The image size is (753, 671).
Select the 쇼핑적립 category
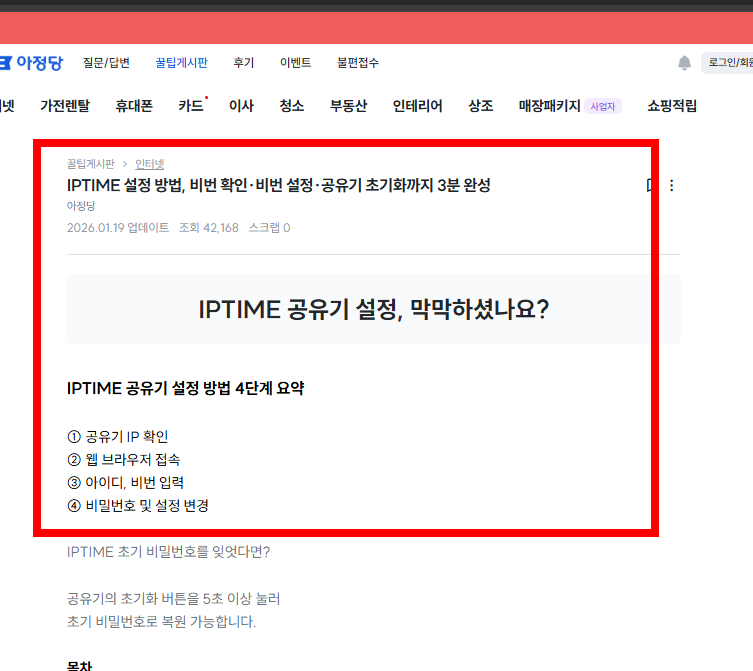[672, 106]
